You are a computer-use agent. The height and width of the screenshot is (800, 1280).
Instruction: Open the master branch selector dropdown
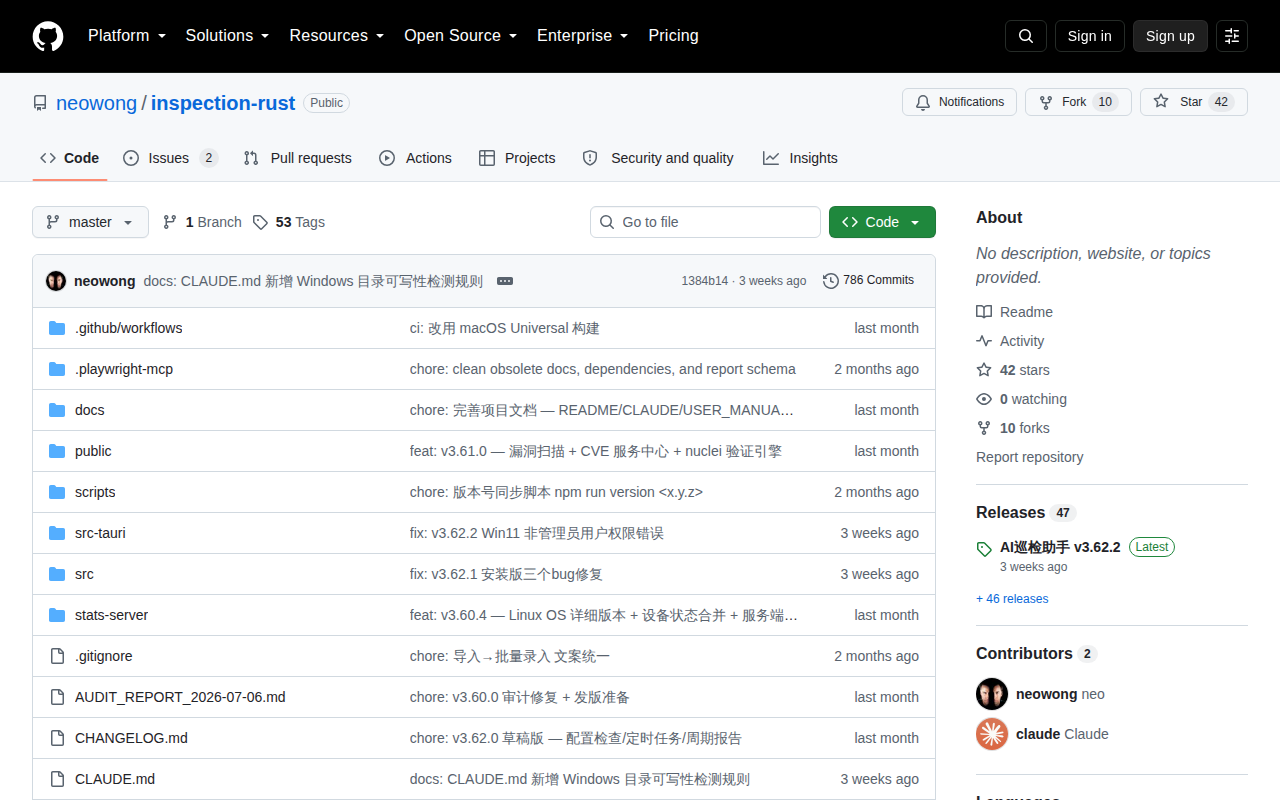pyautogui.click(x=90, y=222)
